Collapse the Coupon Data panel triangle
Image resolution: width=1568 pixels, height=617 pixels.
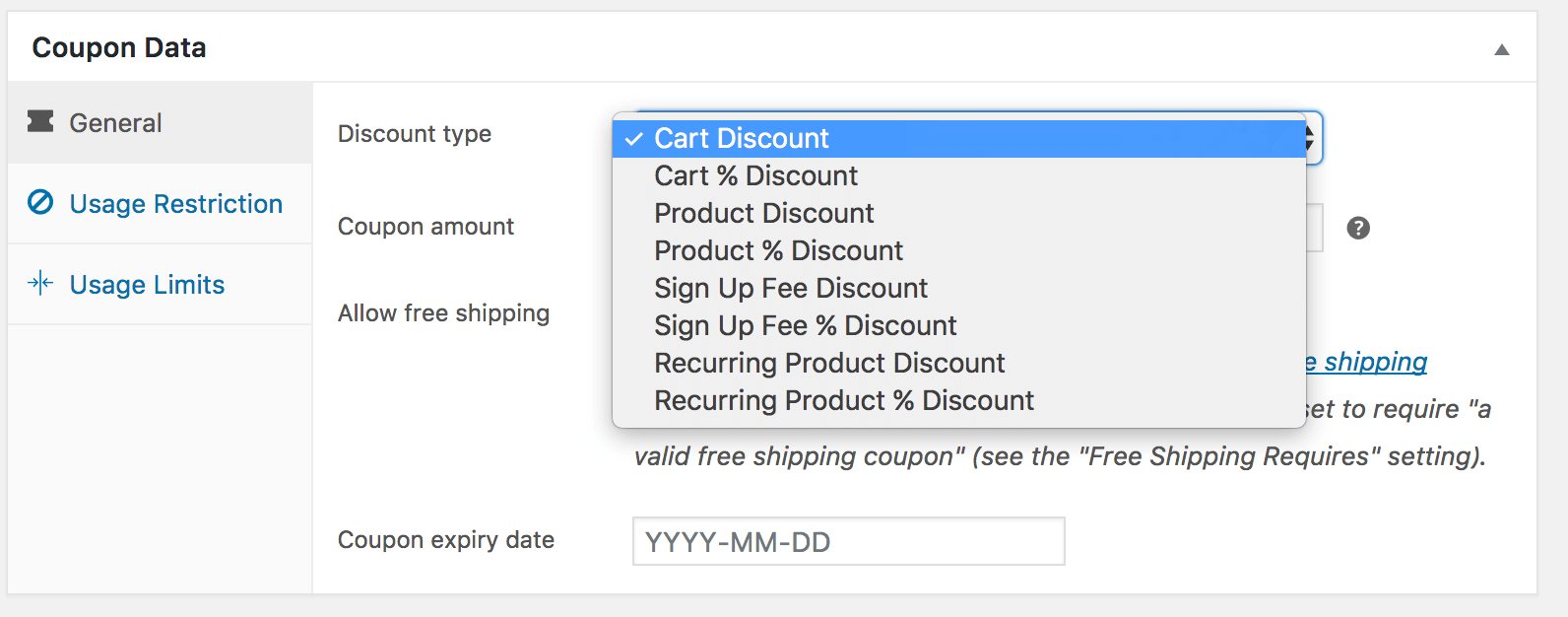click(x=1501, y=49)
